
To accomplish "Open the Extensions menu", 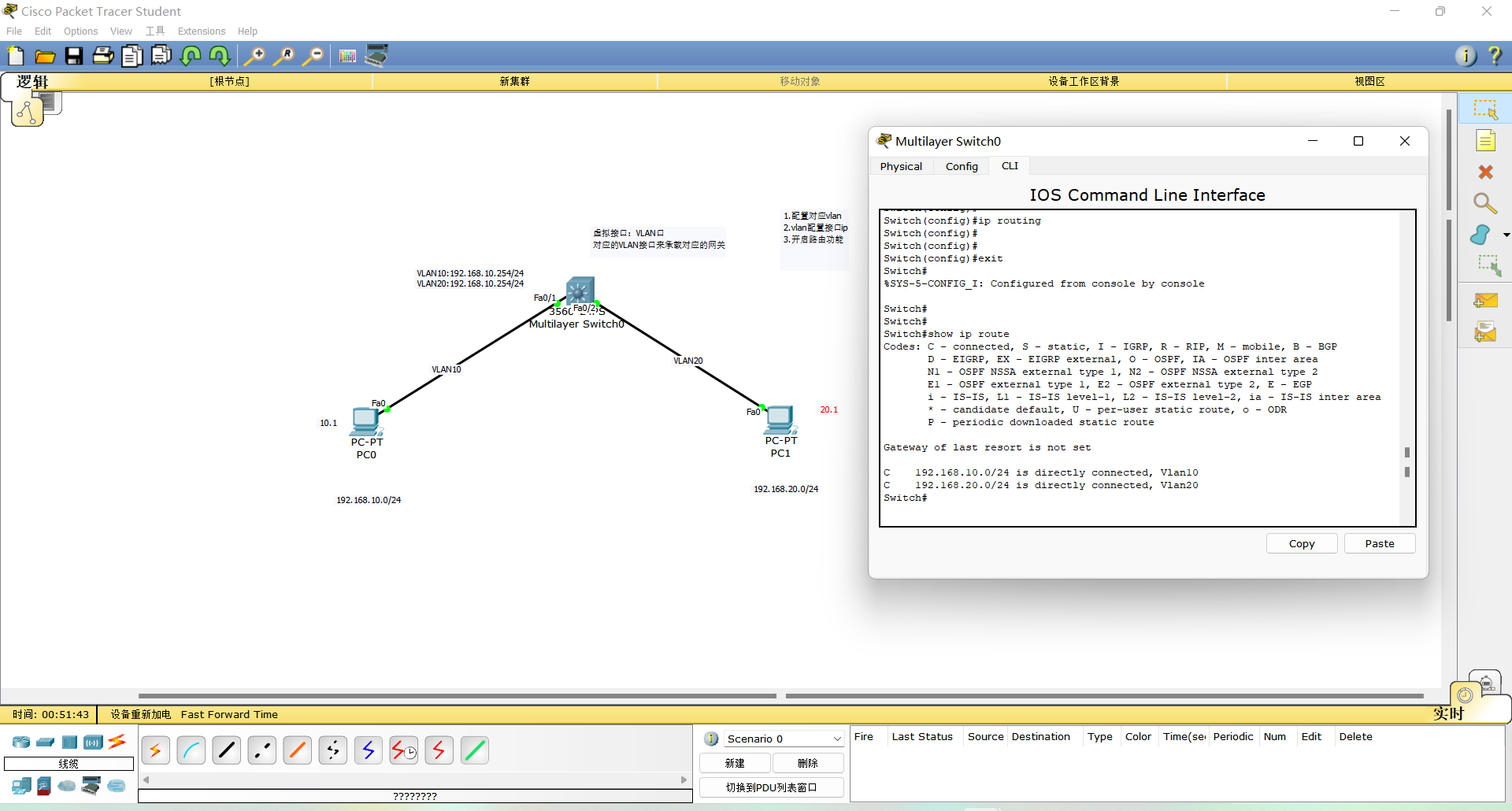I will click(x=202, y=31).
